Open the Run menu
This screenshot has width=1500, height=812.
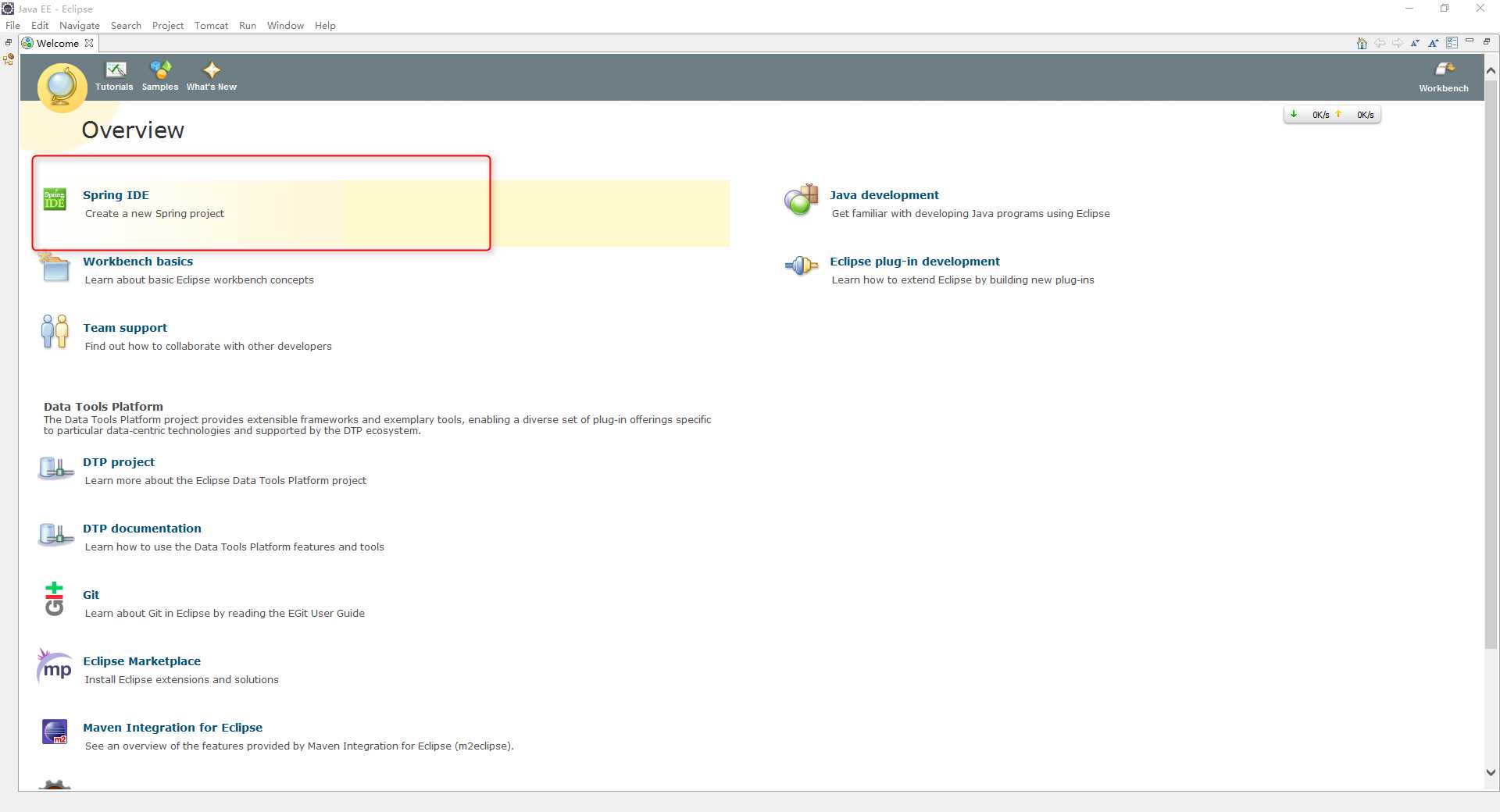[248, 25]
